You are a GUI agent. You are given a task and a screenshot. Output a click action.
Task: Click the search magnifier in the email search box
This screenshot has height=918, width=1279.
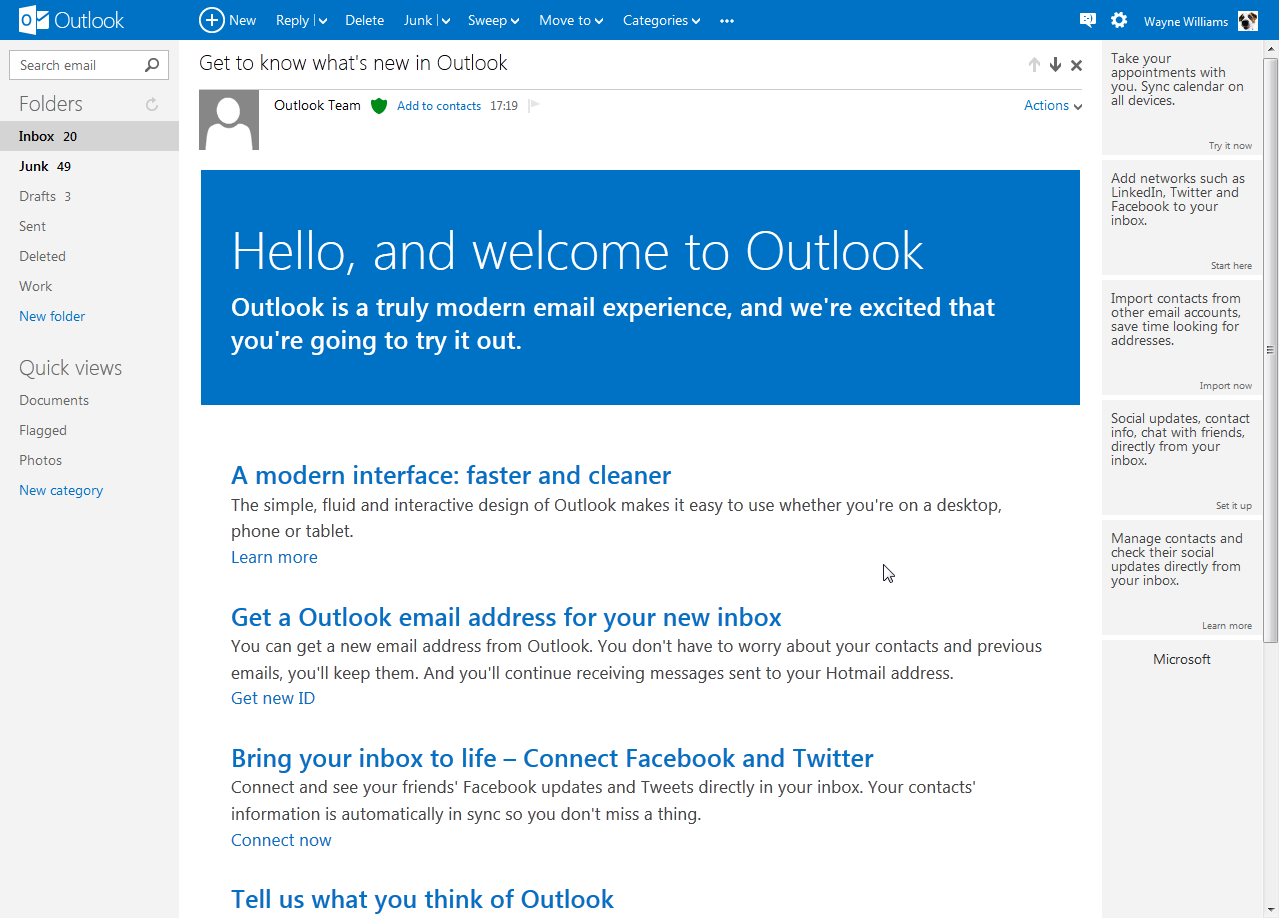[152, 64]
